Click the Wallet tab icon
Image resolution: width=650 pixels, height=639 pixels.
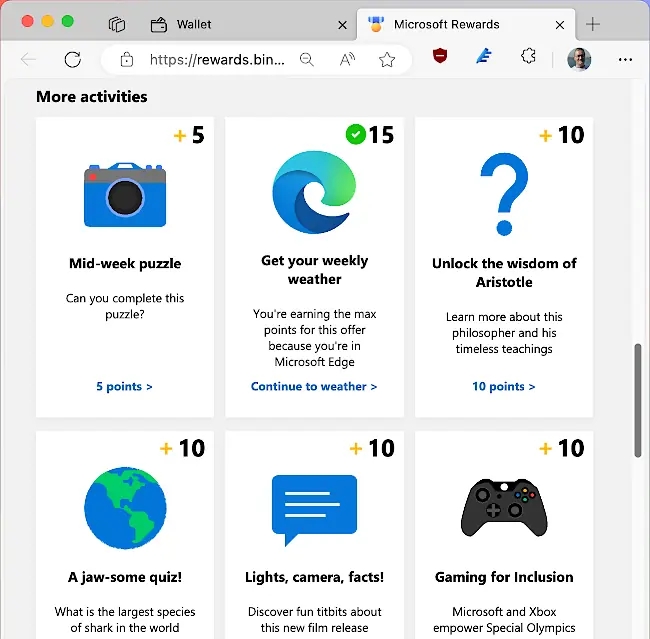pos(159,25)
